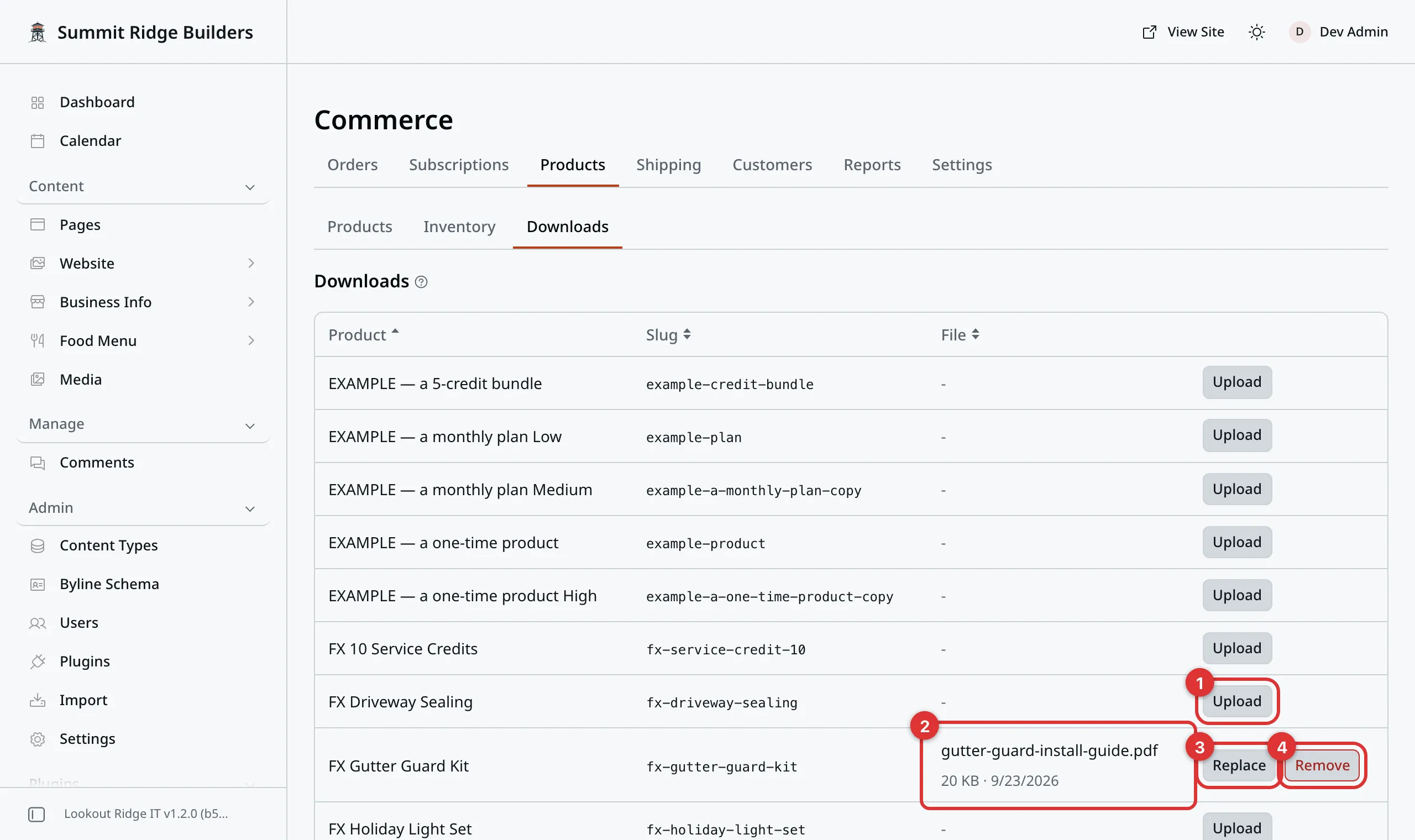Screen dimensions: 1415x840
Task: Open the Users icon in sidebar
Action: 38,623
